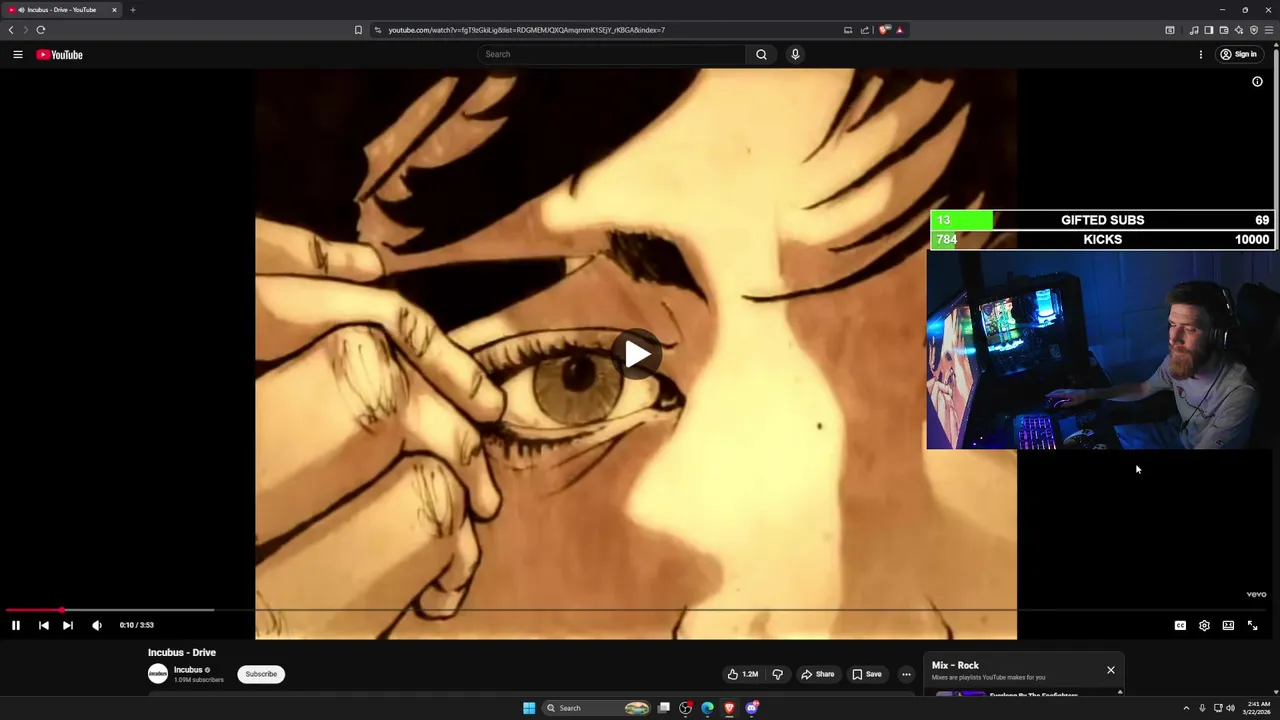Open the Windows Start menu
Screen dimensions: 1280x720
[529, 708]
